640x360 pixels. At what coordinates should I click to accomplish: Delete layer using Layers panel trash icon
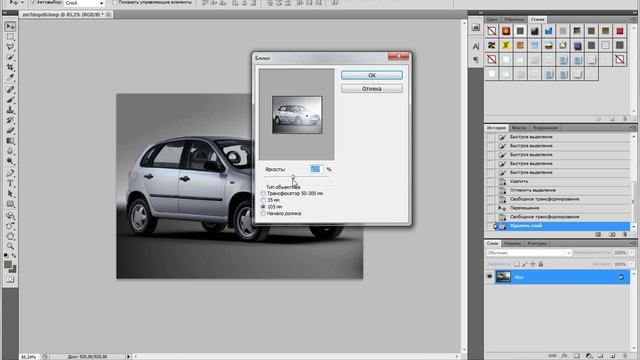coord(625,356)
